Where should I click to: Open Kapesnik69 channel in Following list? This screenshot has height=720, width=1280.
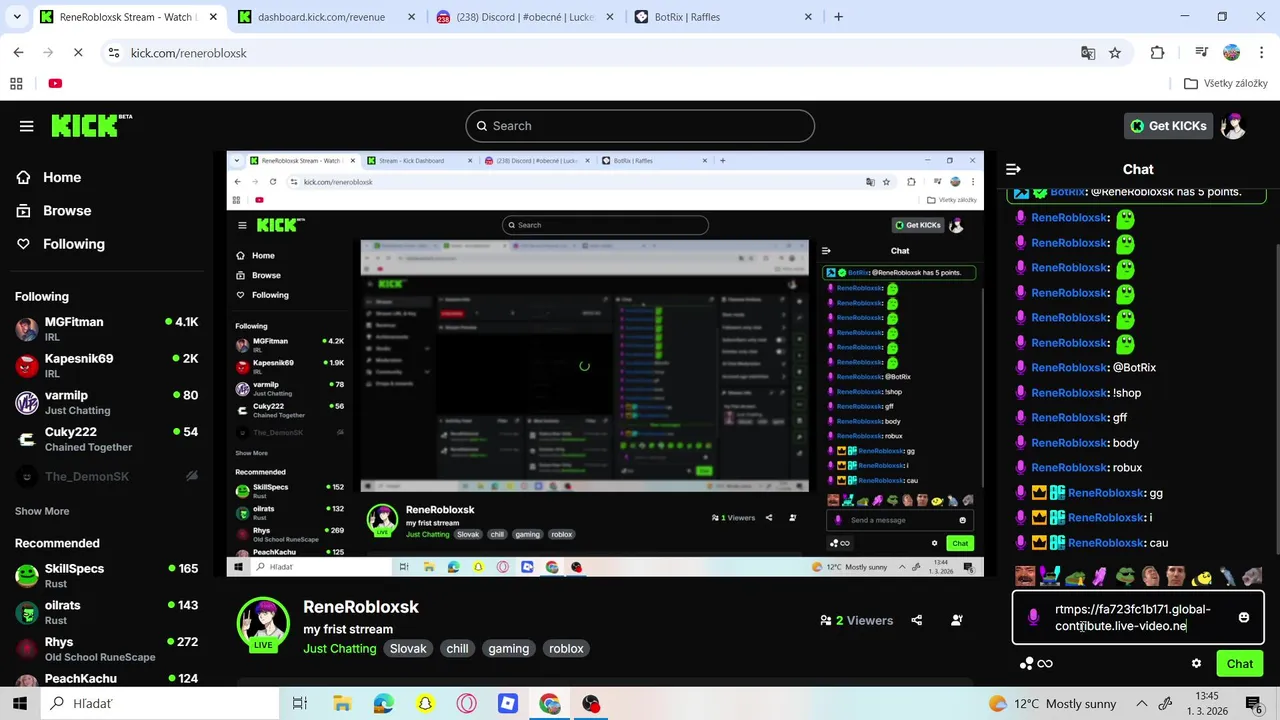tap(107, 365)
